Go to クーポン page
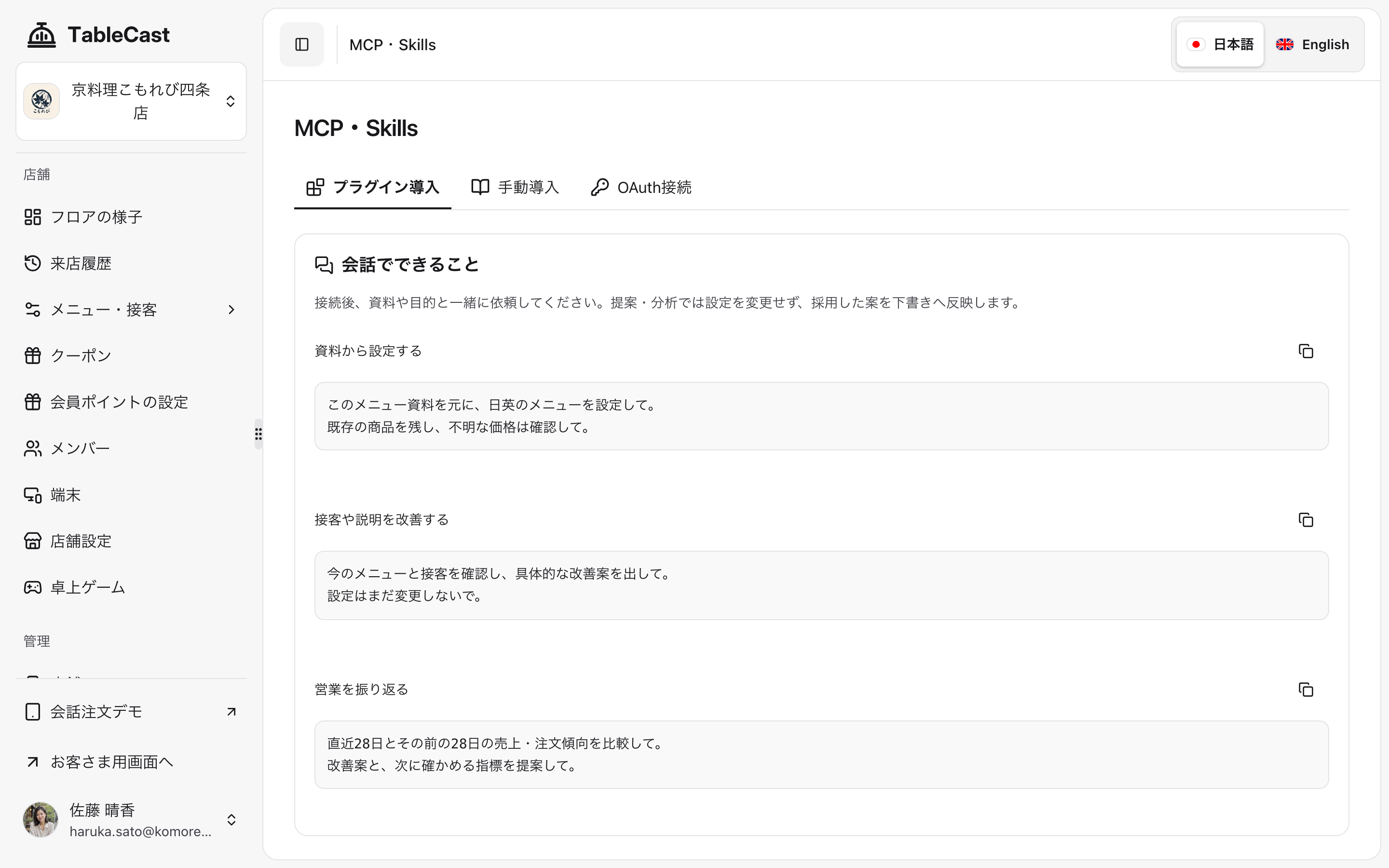Viewport: 1389px width, 868px height. pyautogui.click(x=131, y=355)
